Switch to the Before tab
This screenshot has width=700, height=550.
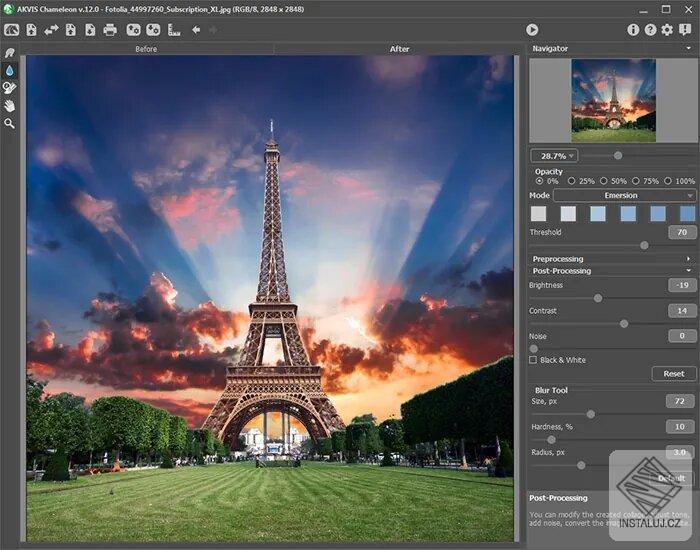[x=146, y=49]
